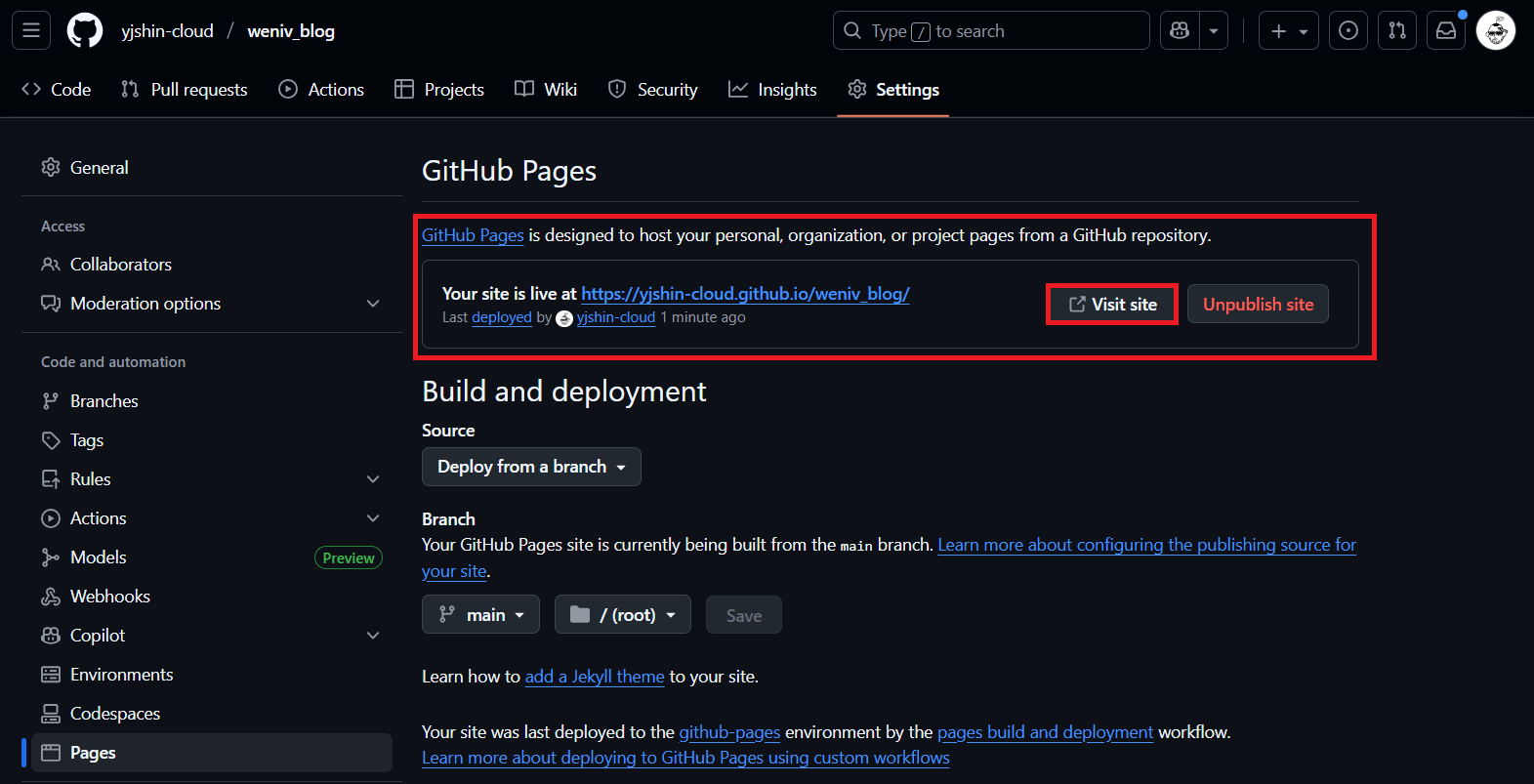Open the user avatar menu
The image size is (1534, 784).
click(x=1496, y=30)
